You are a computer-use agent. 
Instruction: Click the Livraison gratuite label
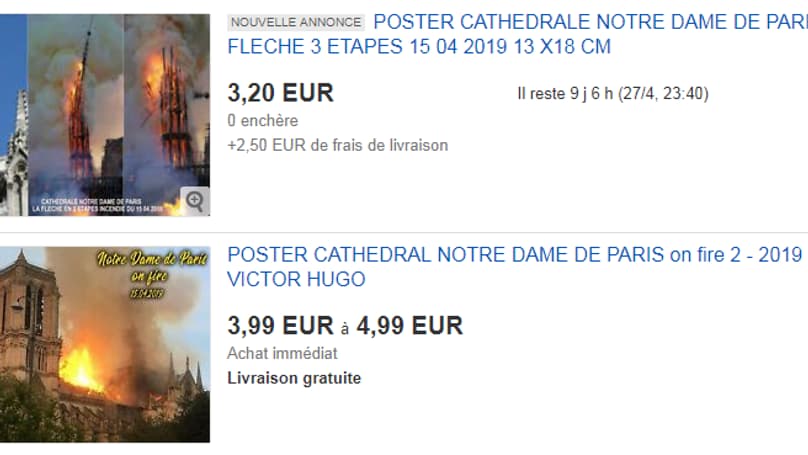click(294, 378)
